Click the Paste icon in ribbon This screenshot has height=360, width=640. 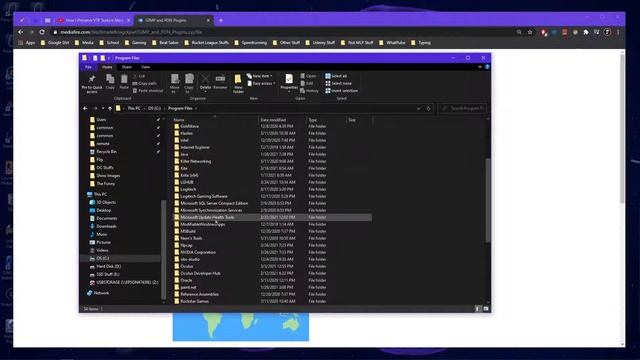pos(124,82)
